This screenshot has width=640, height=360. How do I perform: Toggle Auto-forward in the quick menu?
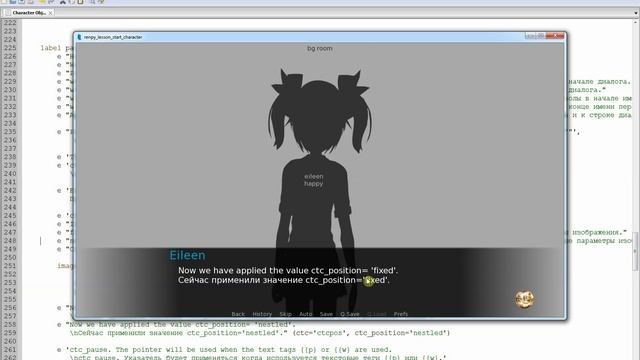tap(305, 314)
